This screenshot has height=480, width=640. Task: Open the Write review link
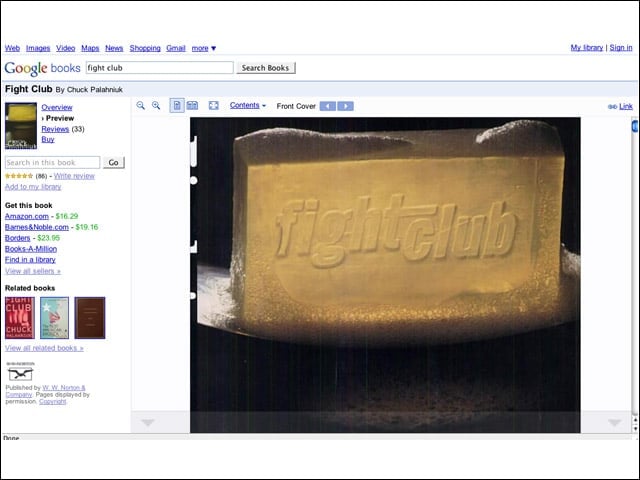click(x=74, y=176)
